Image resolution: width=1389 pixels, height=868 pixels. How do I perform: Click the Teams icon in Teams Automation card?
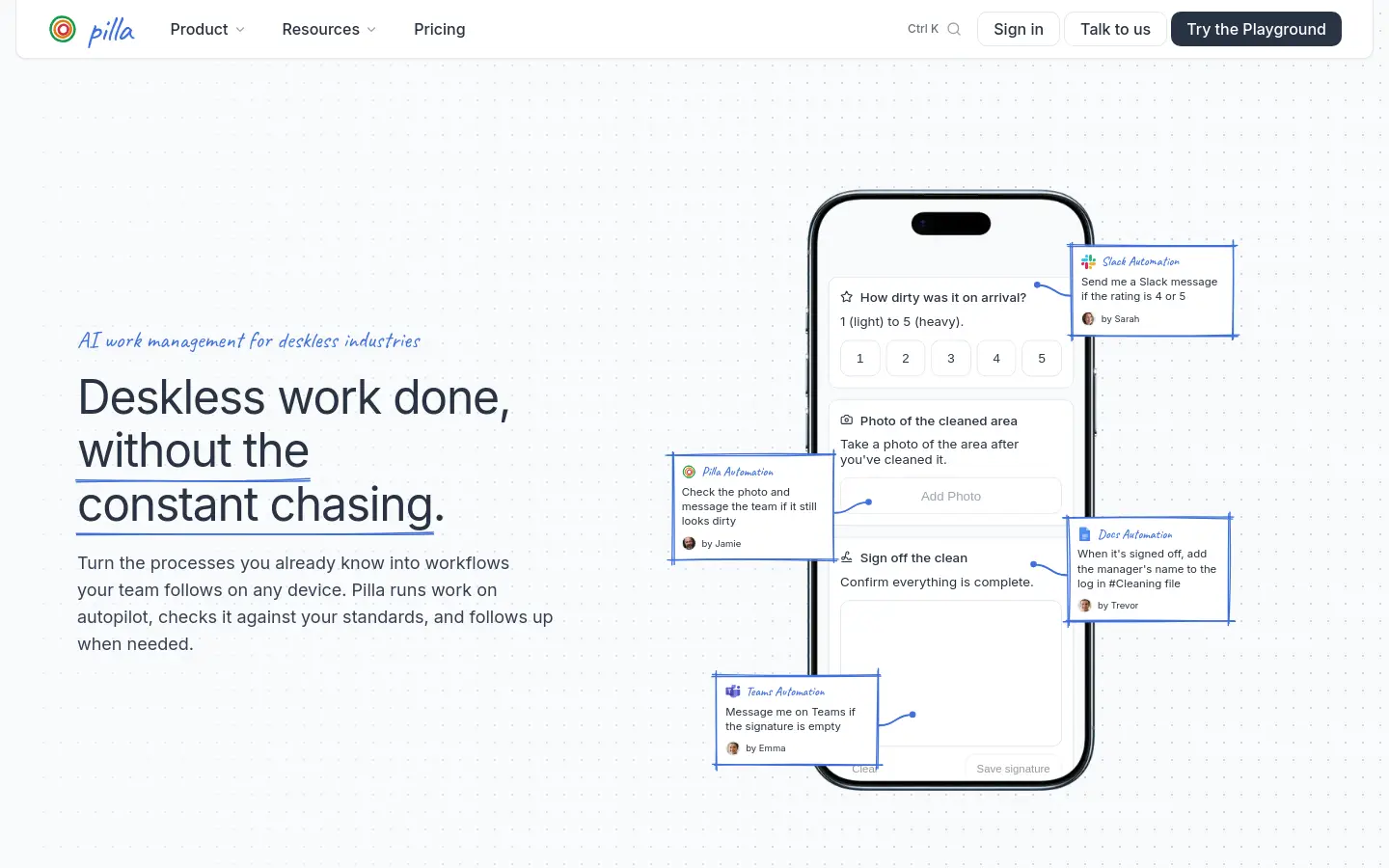point(733,692)
